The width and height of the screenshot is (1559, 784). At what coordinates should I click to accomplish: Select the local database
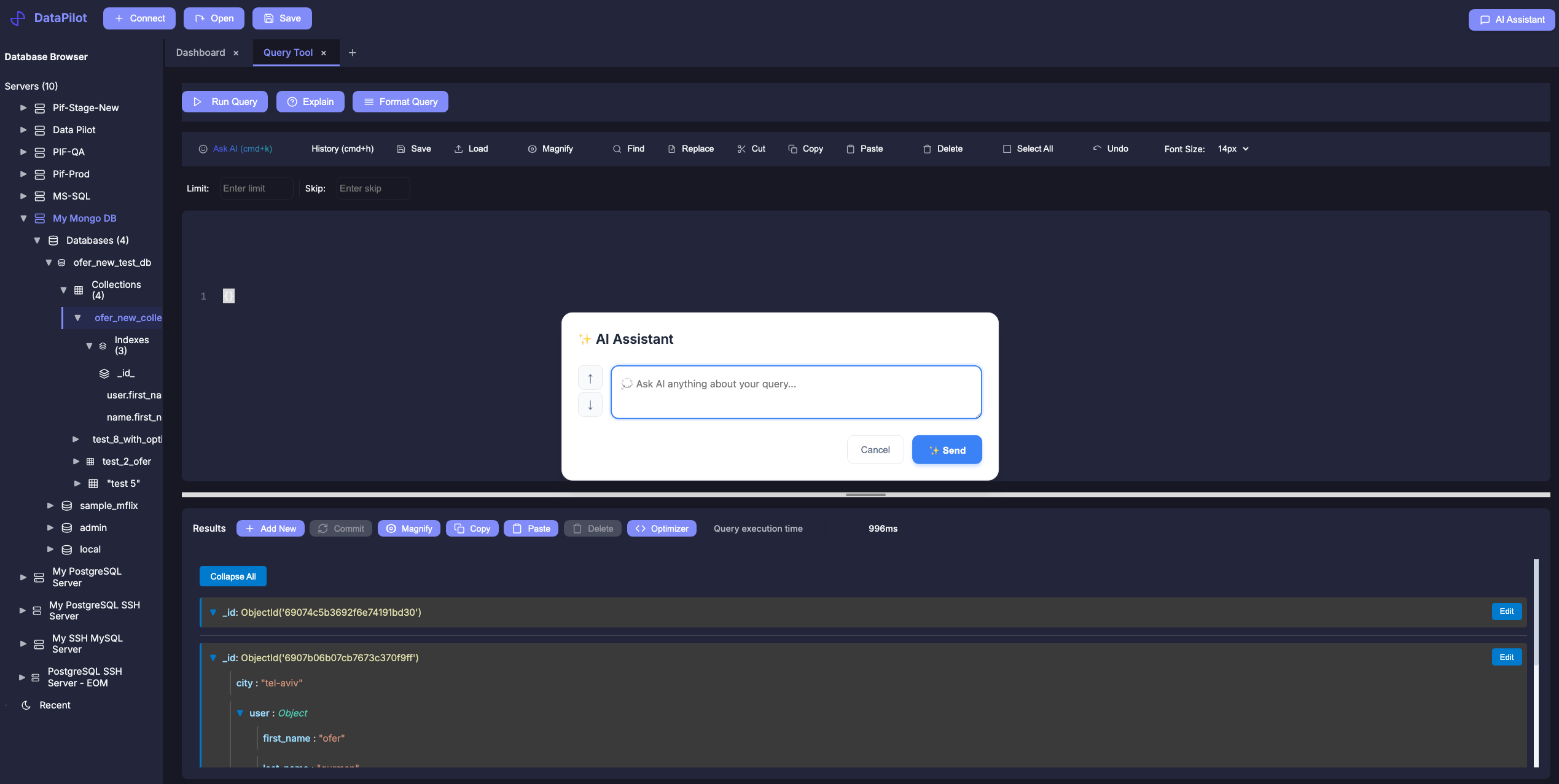click(90, 549)
